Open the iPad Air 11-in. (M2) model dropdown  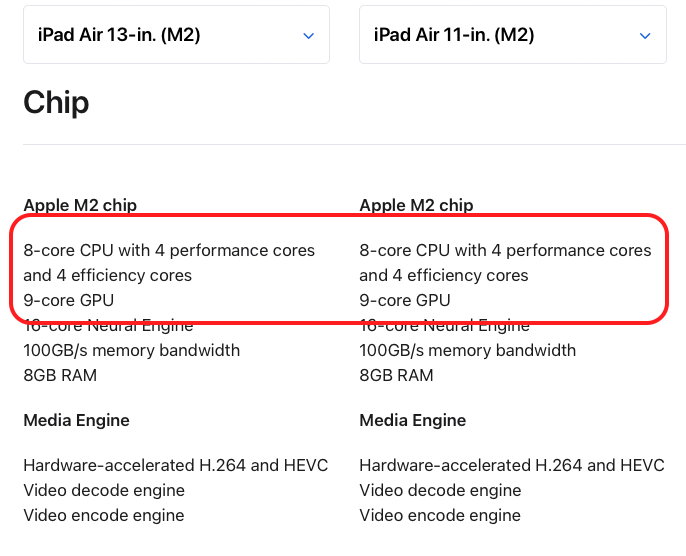511,35
